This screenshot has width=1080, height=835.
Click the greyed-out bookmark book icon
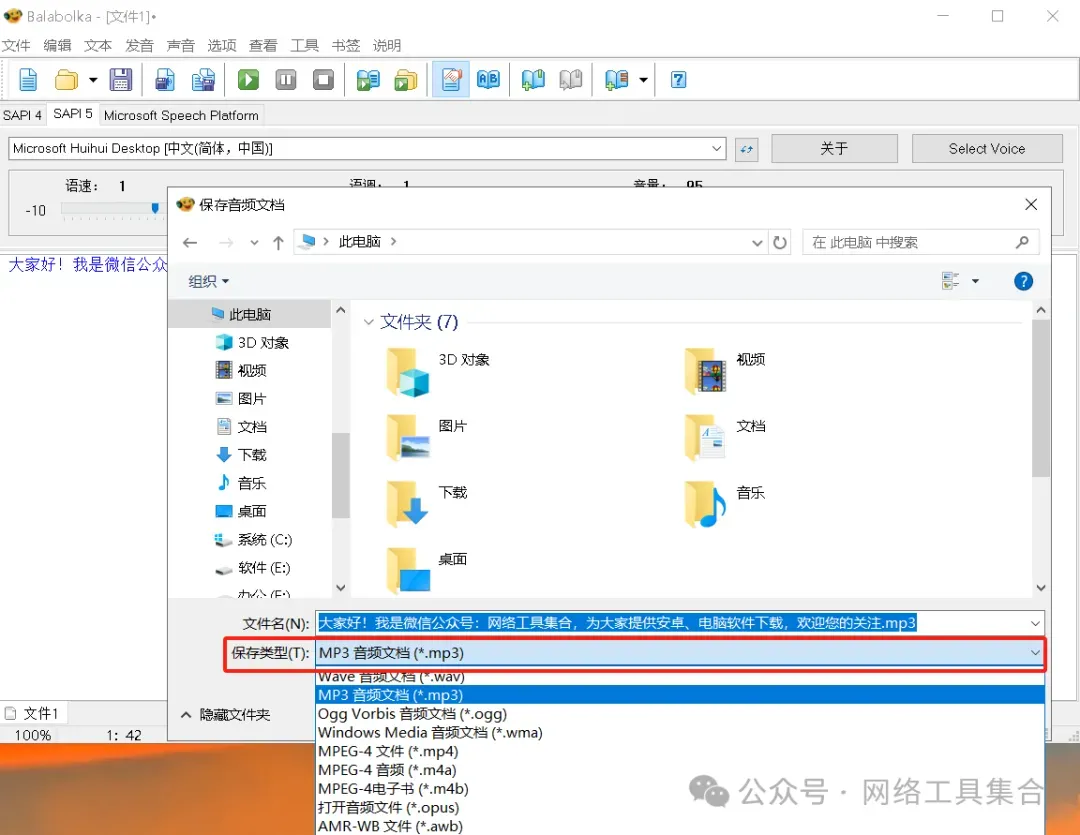coord(570,79)
